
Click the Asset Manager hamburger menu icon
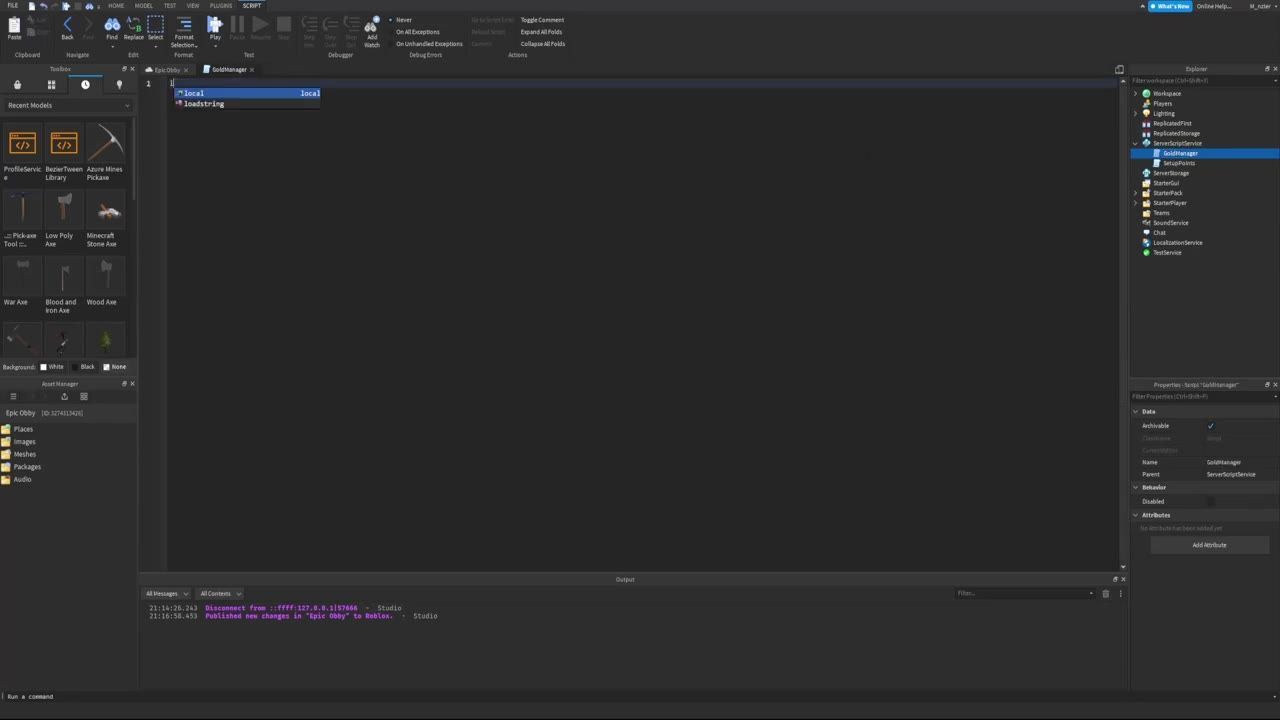pos(13,396)
